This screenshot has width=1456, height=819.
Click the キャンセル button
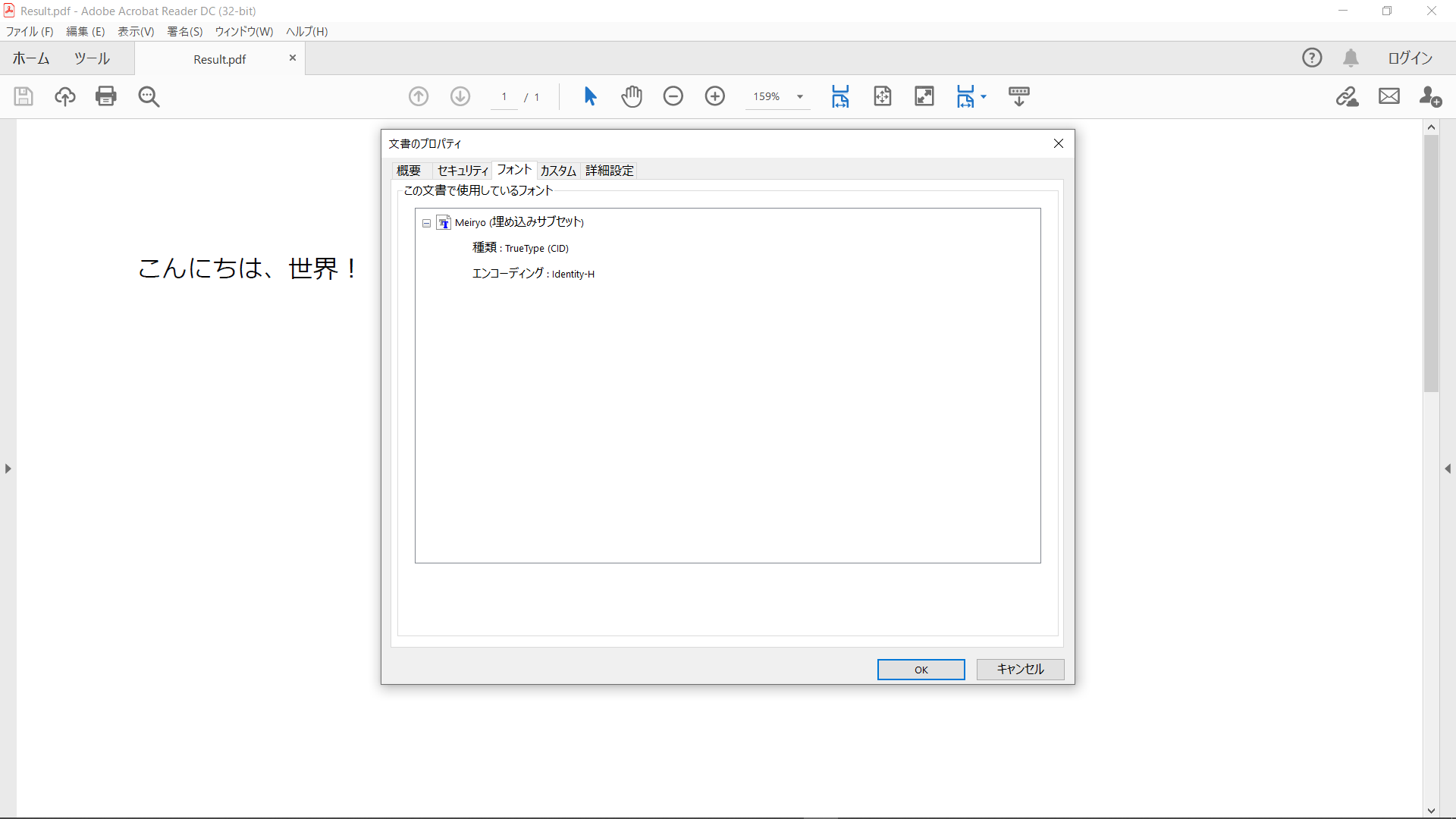pyautogui.click(x=1021, y=670)
